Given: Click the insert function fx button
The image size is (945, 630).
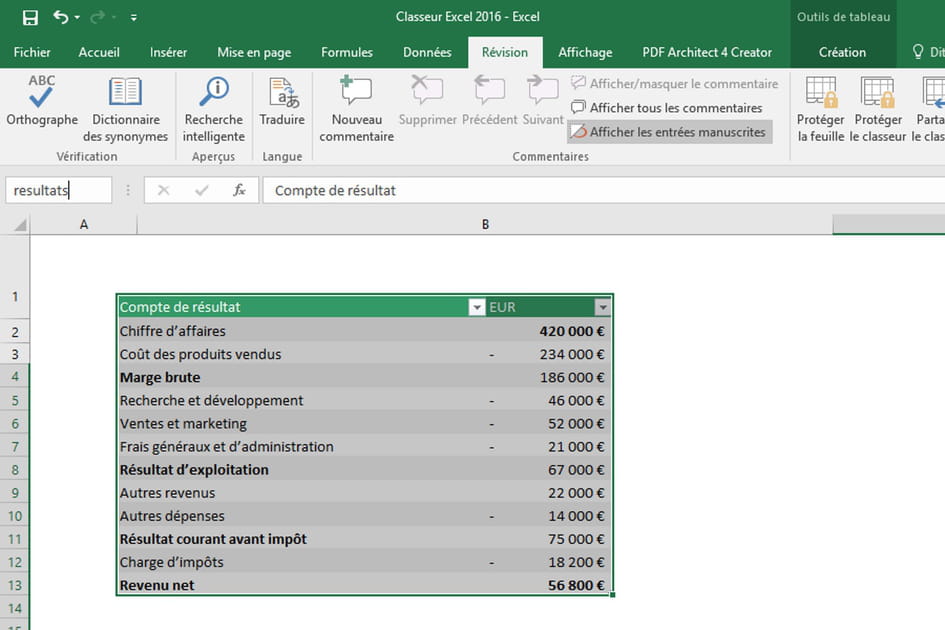Looking at the screenshot, I should pos(239,190).
